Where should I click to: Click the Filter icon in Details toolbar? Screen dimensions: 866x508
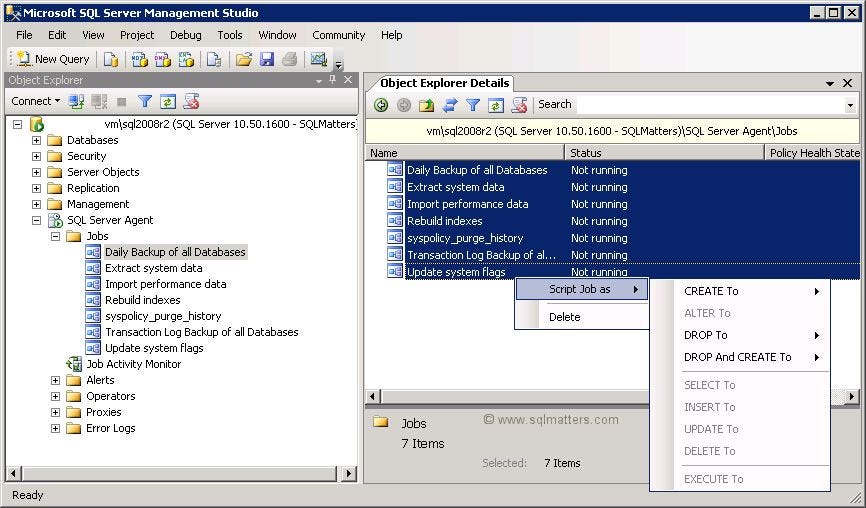tap(473, 105)
